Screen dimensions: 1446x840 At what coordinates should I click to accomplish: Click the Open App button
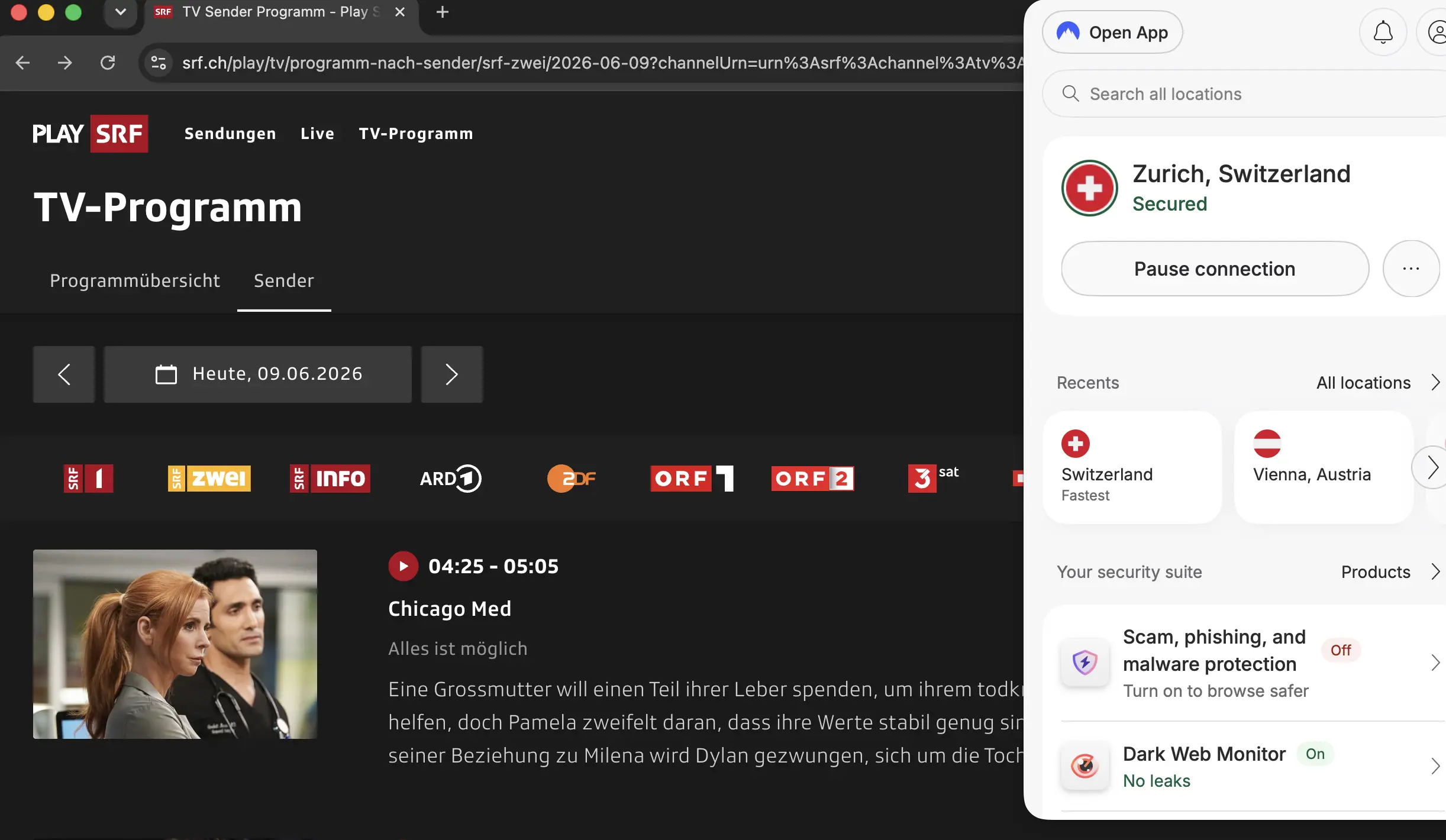click(x=1112, y=32)
